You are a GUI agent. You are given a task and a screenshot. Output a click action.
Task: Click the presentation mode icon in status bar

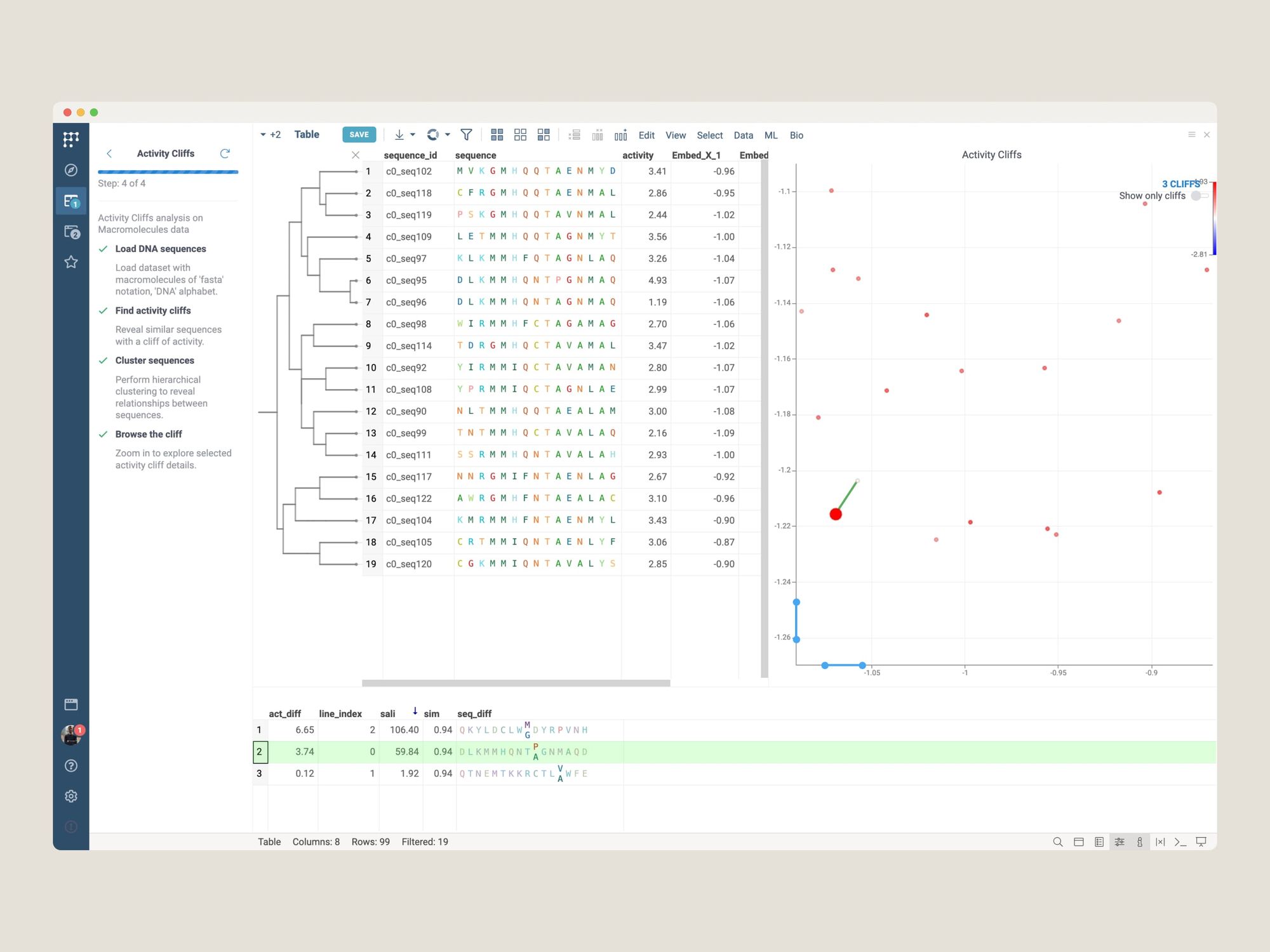1201,842
